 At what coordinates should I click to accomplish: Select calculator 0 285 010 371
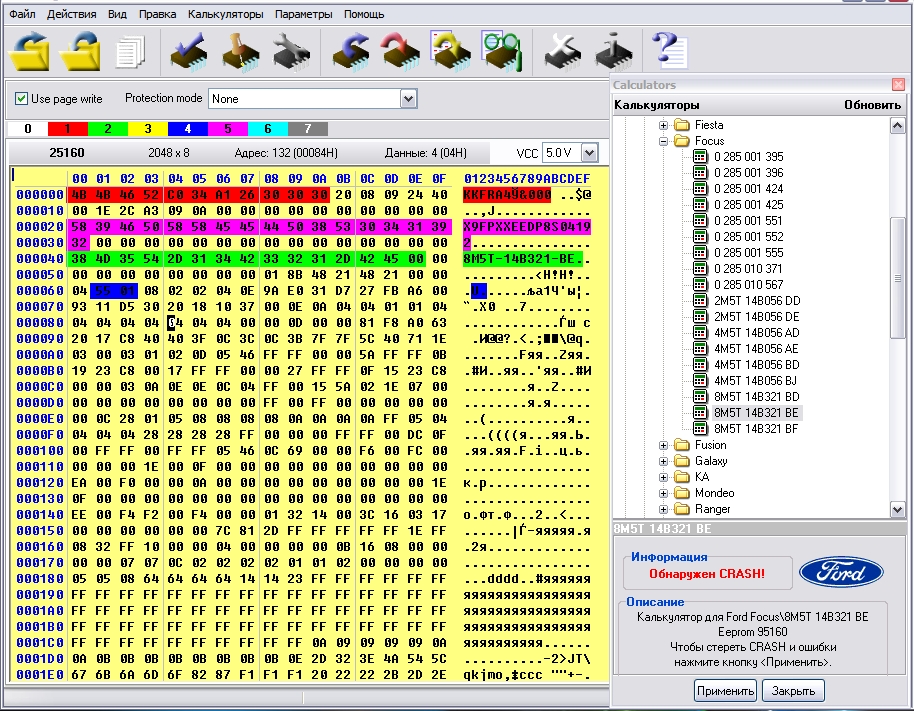pos(748,269)
